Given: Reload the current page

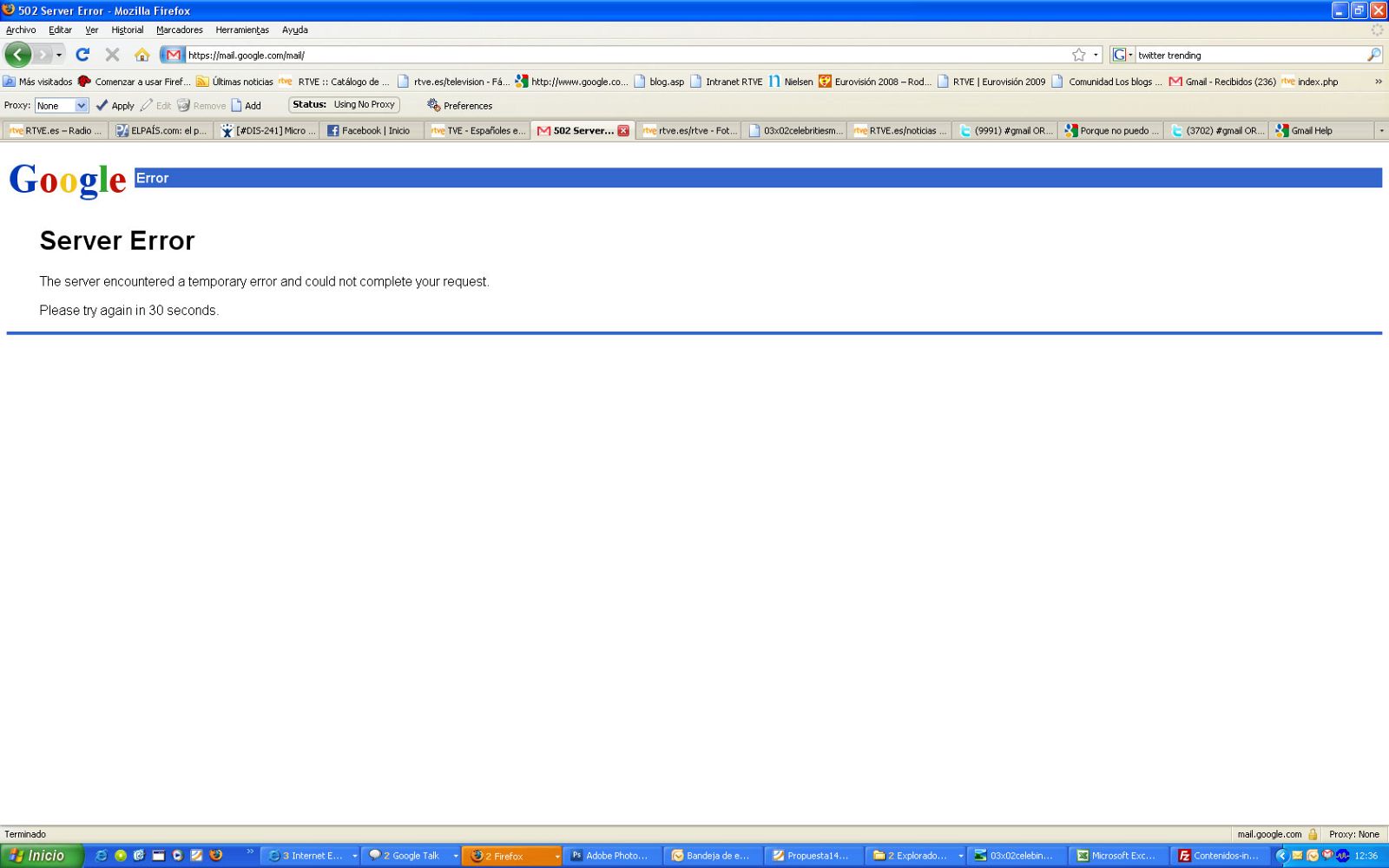Looking at the screenshot, I should (83, 54).
